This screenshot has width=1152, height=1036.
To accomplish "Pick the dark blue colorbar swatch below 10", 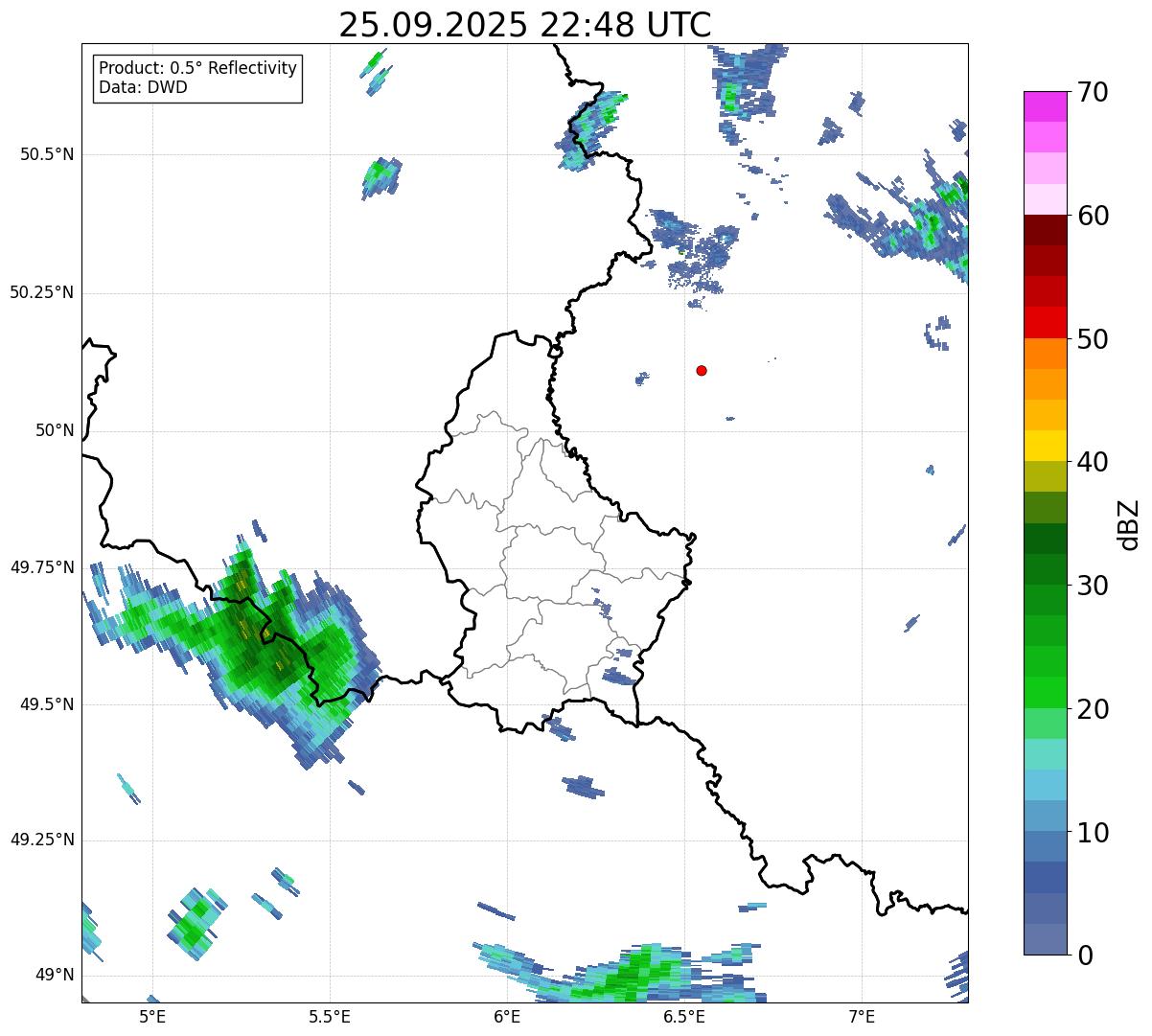I will (x=1045, y=877).
